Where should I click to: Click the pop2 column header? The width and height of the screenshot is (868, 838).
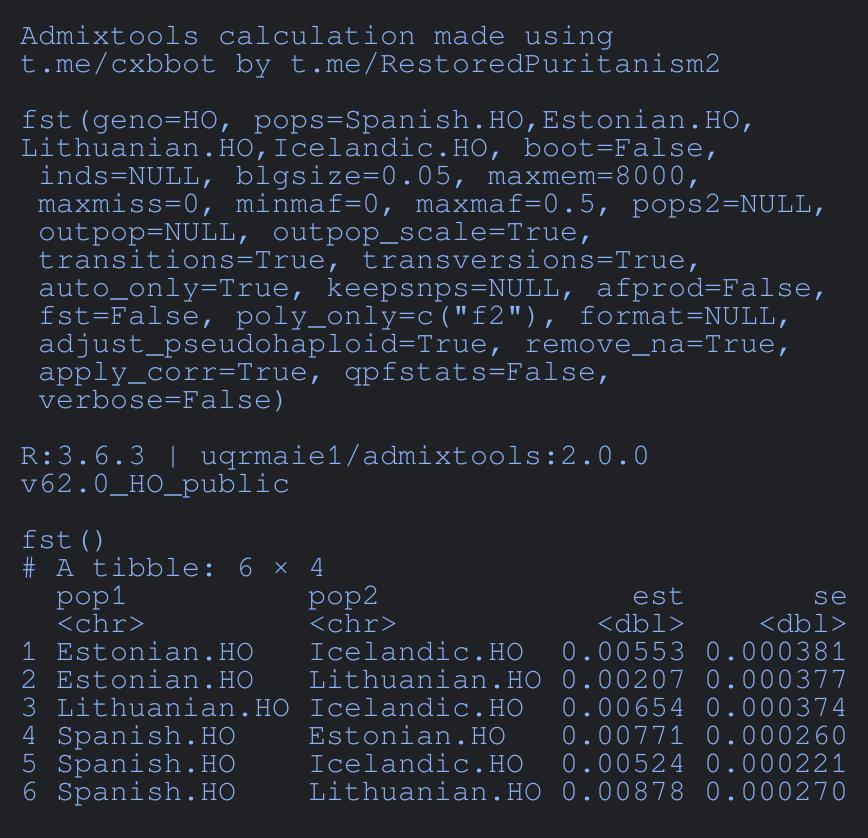[343, 597]
